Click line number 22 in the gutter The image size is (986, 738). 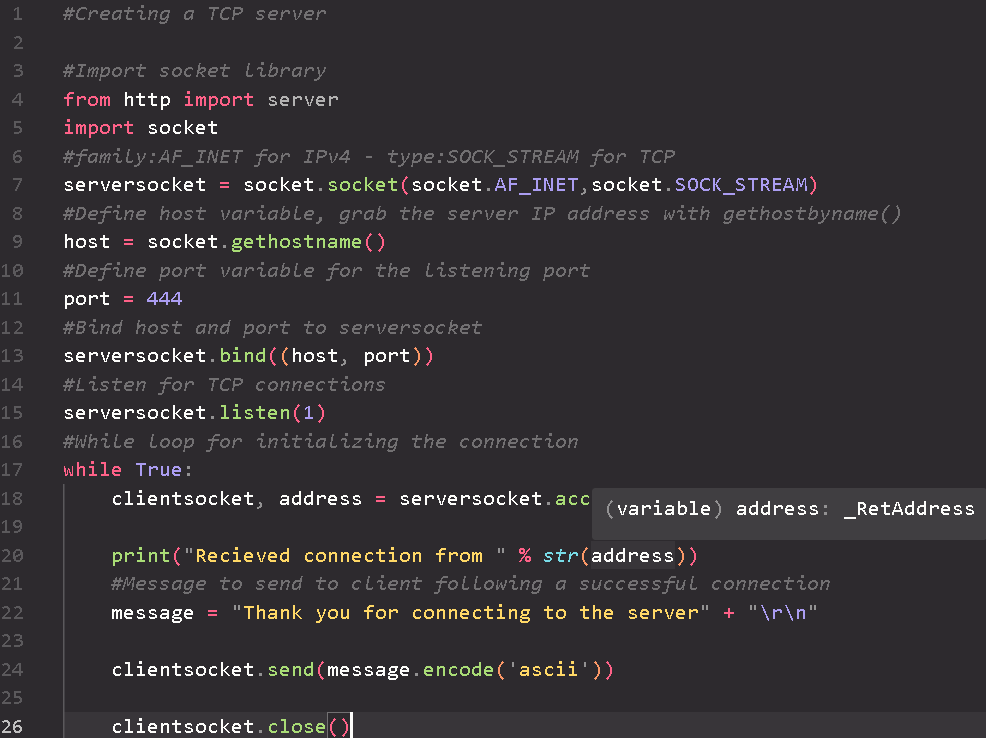coord(12,612)
